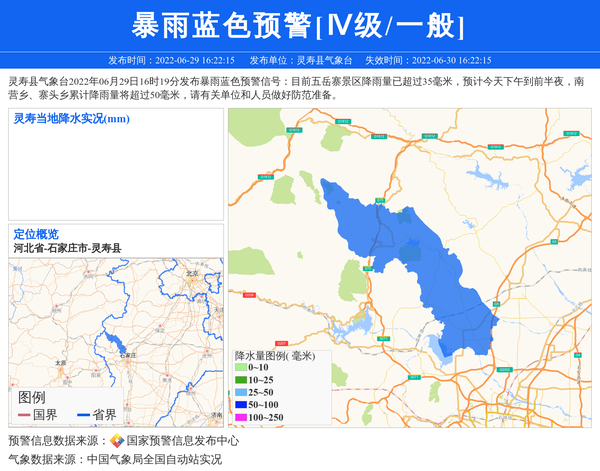Click the 10~25 dark green legend swatch

[x=240, y=381]
